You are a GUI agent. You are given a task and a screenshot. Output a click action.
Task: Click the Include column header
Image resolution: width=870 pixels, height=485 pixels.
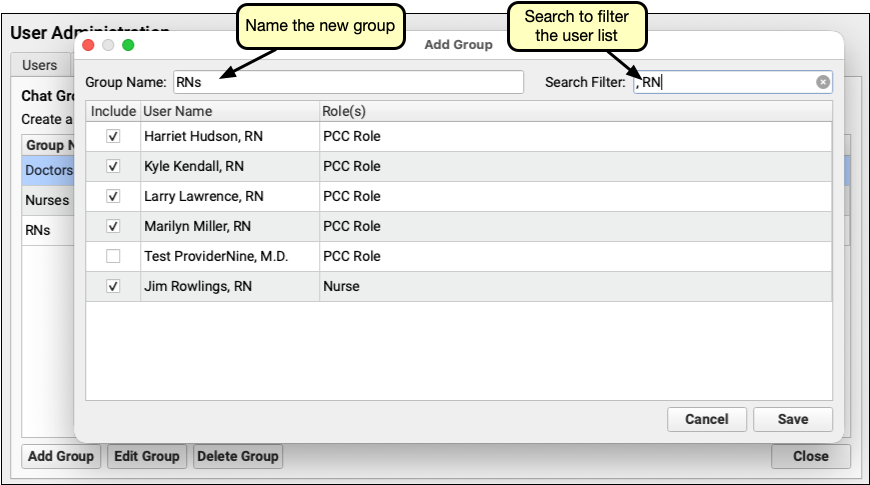click(x=112, y=111)
